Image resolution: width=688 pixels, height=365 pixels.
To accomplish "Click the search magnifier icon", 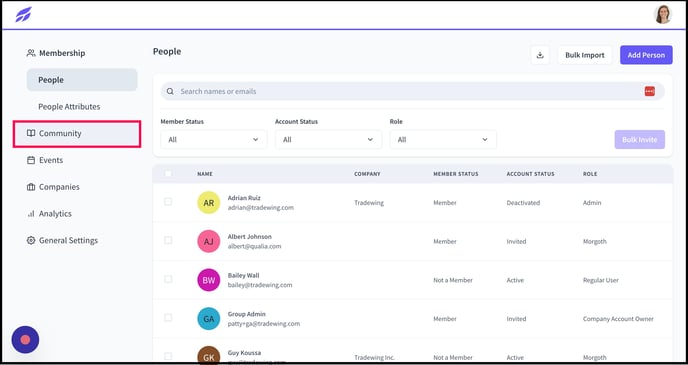I will pos(170,91).
